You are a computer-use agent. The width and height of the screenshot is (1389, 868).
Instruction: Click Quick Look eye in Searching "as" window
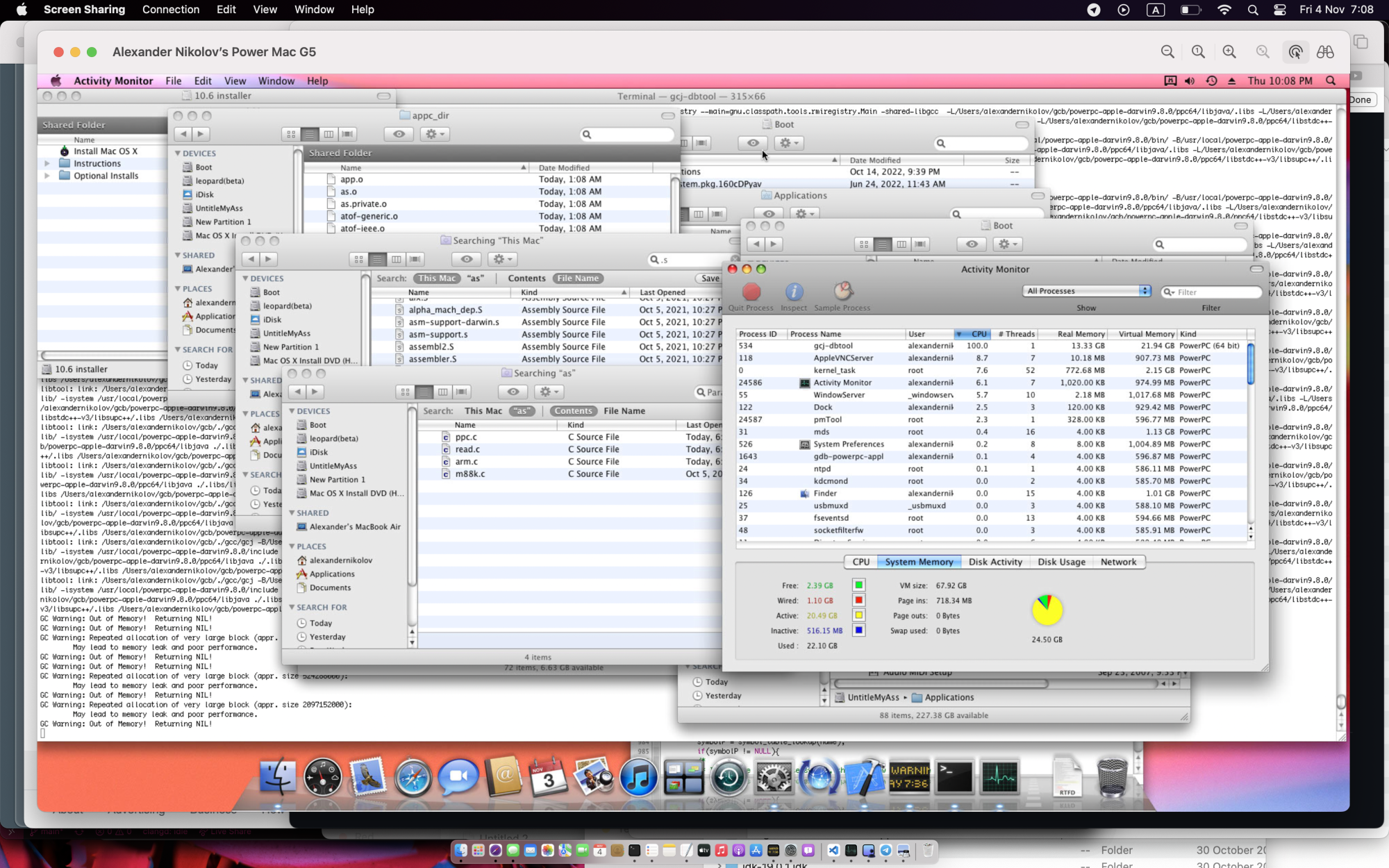tap(513, 392)
